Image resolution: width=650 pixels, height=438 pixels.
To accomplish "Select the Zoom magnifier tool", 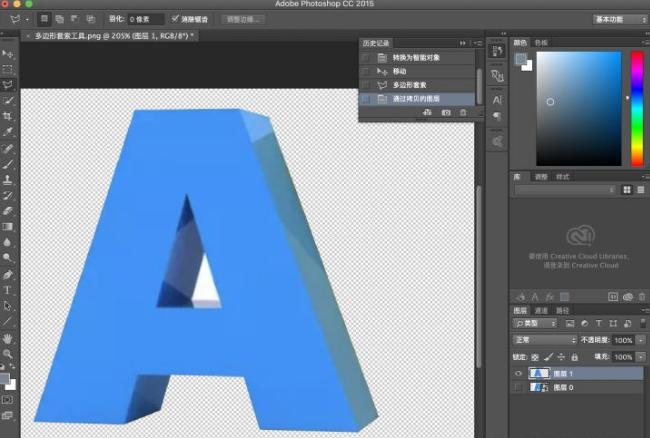I will tap(8, 353).
